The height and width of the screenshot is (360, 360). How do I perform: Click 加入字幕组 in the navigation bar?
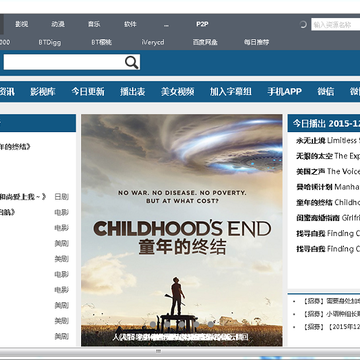point(231,92)
